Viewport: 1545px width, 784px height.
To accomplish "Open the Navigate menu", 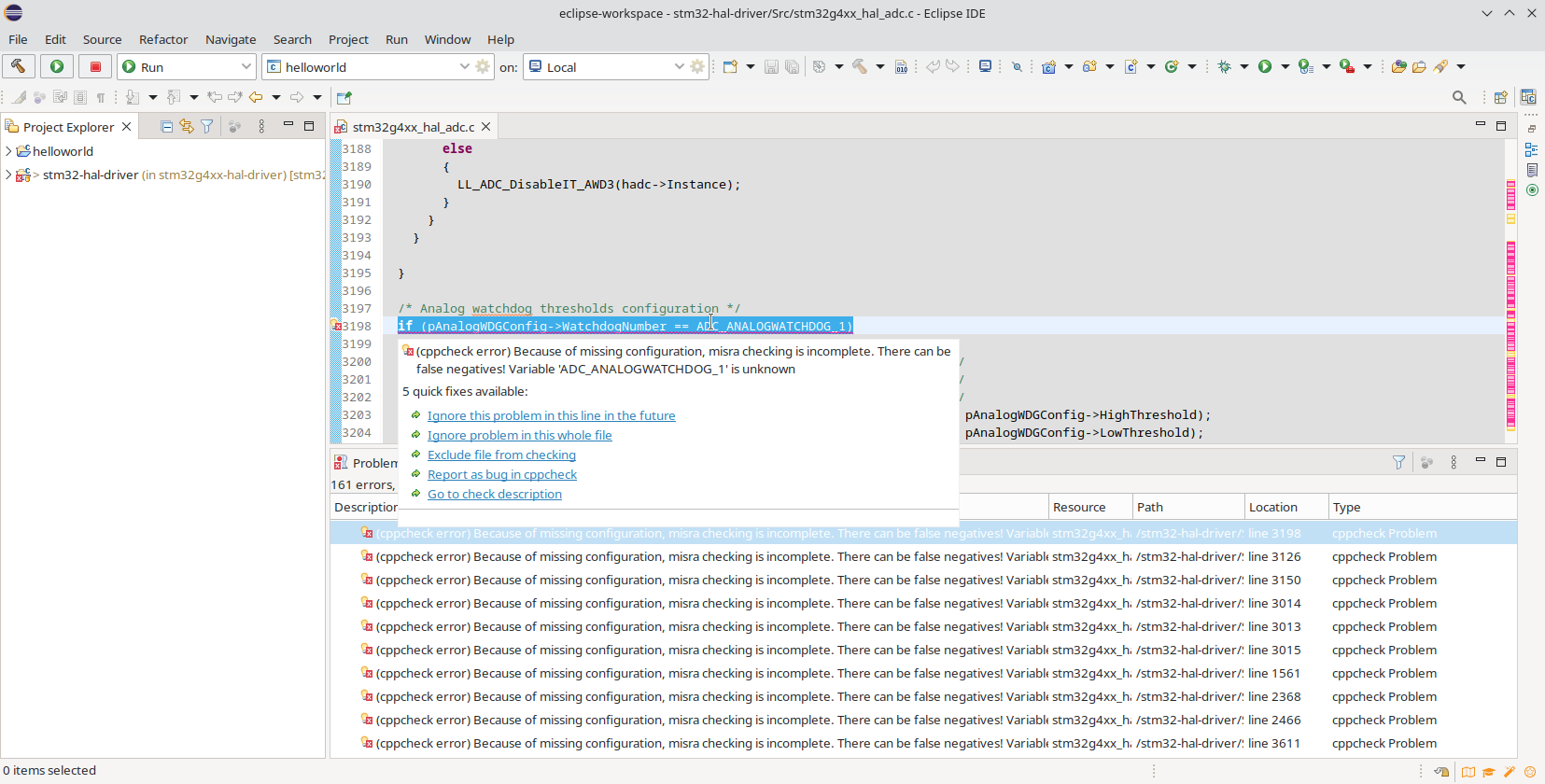I will [231, 39].
